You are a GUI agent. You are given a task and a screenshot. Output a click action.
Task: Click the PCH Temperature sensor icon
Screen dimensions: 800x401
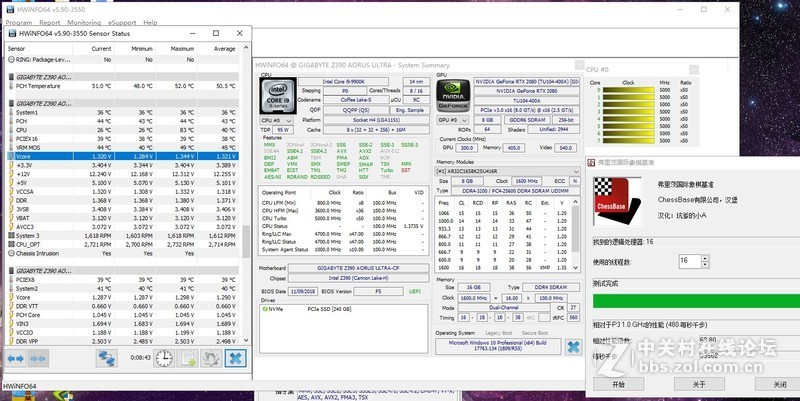(x=11, y=86)
